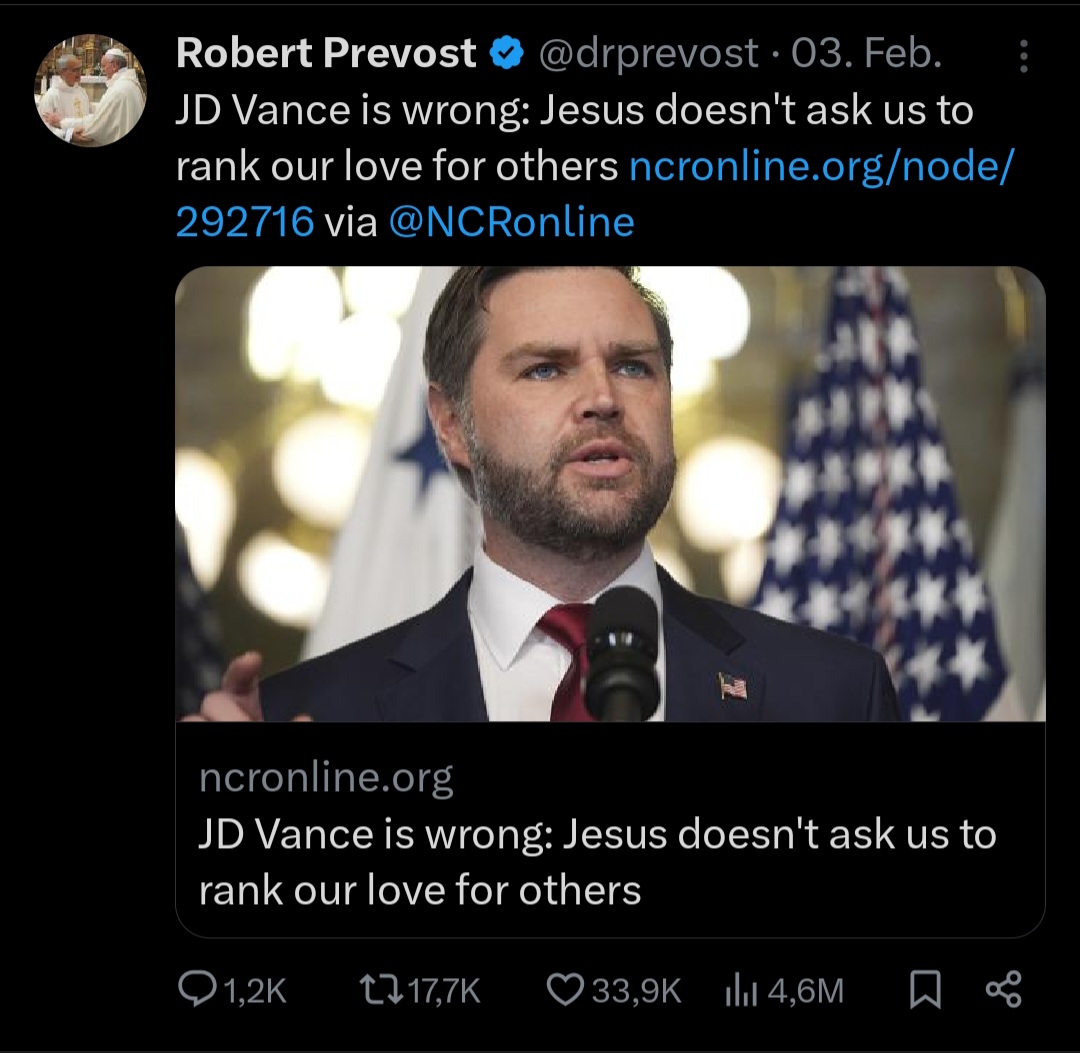Open the @NCRonline mention
The width and height of the screenshot is (1080, 1053).
[x=512, y=222]
